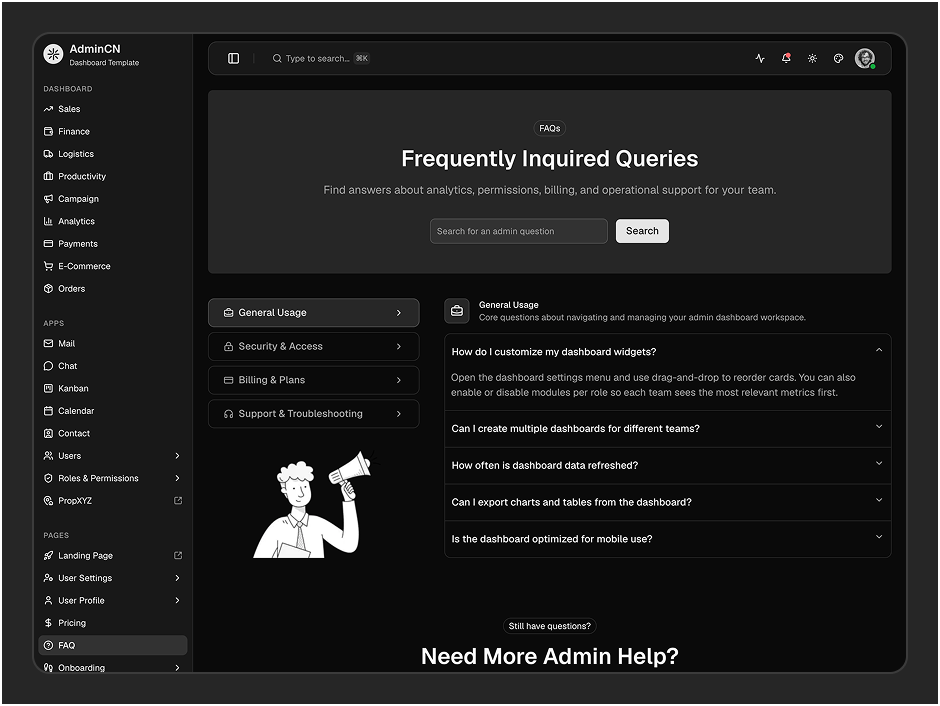Click the Sales trend icon
This screenshot has width=940, height=706.
coord(49,109)
